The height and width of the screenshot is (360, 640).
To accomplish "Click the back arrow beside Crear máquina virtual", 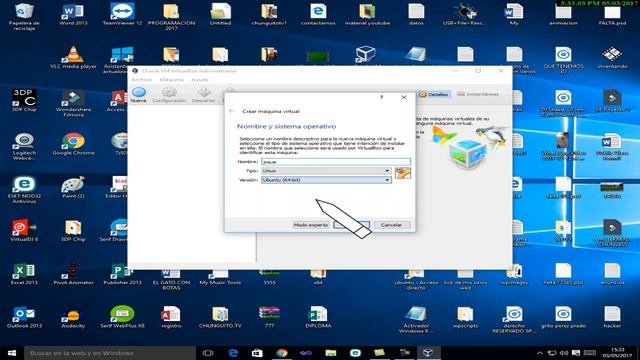I will (232, 111).
